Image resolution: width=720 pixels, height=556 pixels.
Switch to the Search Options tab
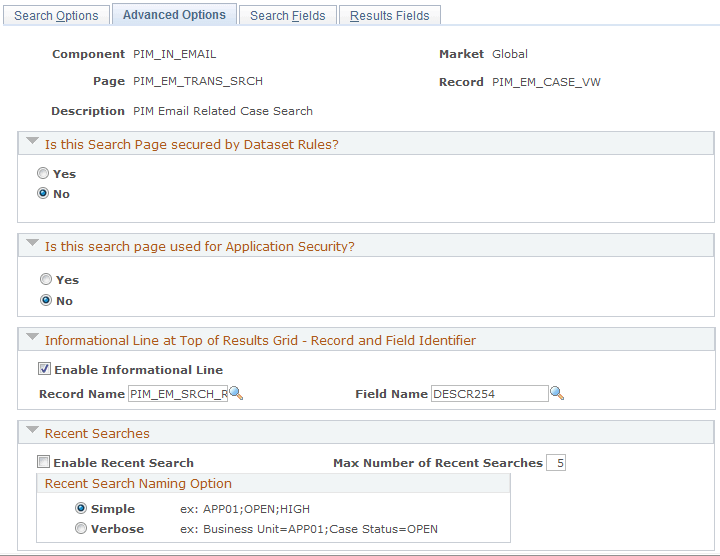click(x=56, y=16)
